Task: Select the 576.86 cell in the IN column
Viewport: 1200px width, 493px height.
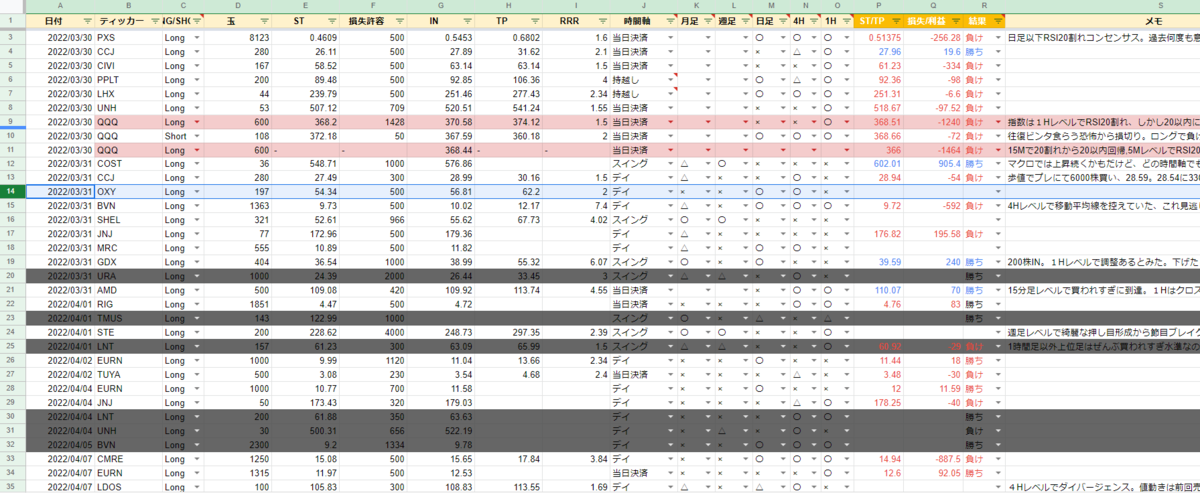Action: [442, 163]
